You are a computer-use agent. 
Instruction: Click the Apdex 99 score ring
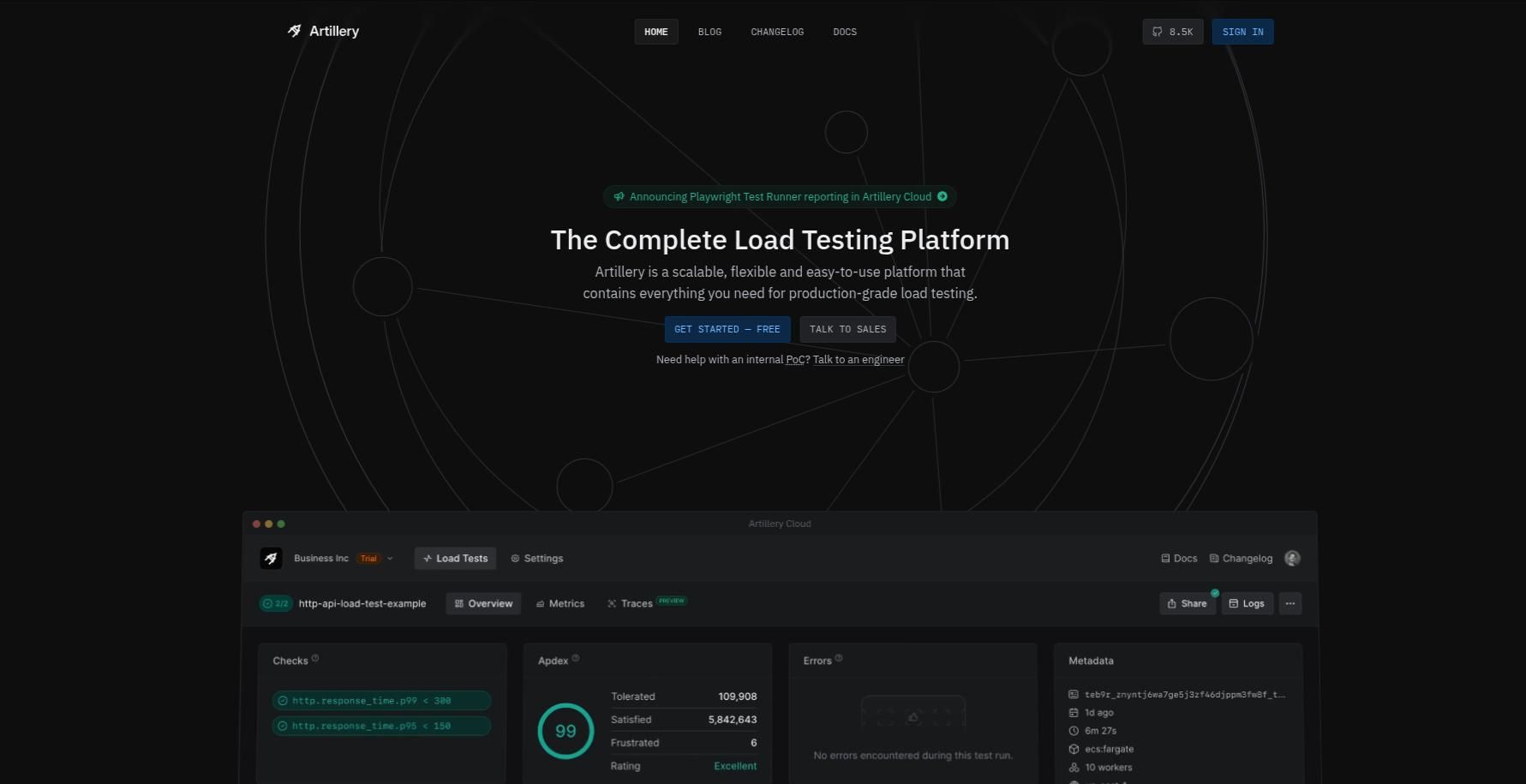[x=566, y=731]
